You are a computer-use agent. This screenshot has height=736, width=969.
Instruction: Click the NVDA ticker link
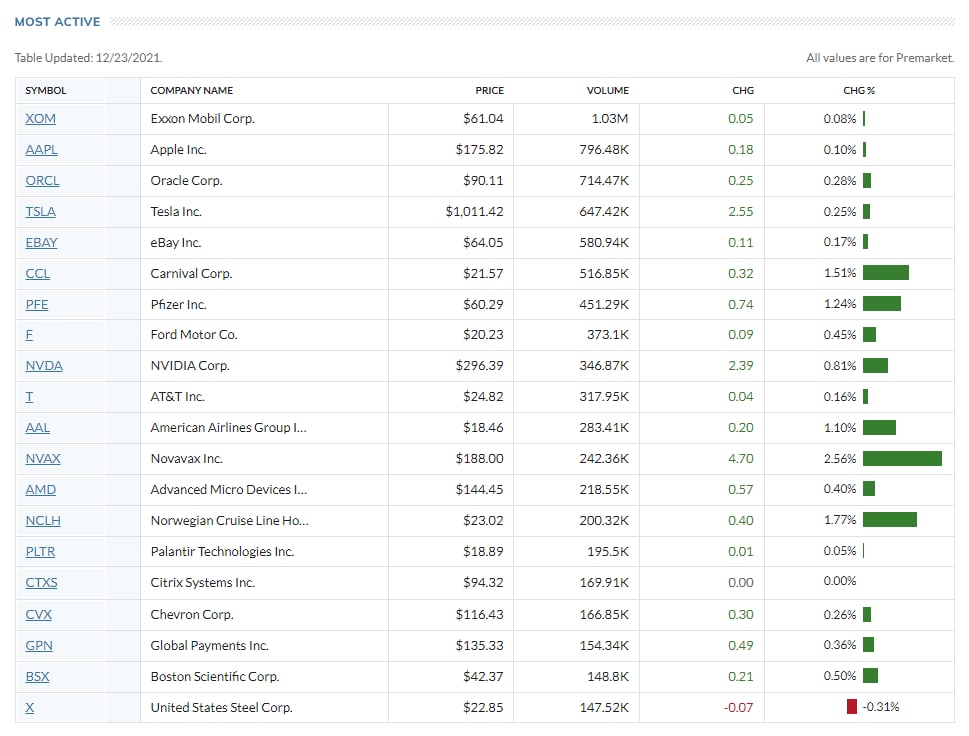(44, 366)
